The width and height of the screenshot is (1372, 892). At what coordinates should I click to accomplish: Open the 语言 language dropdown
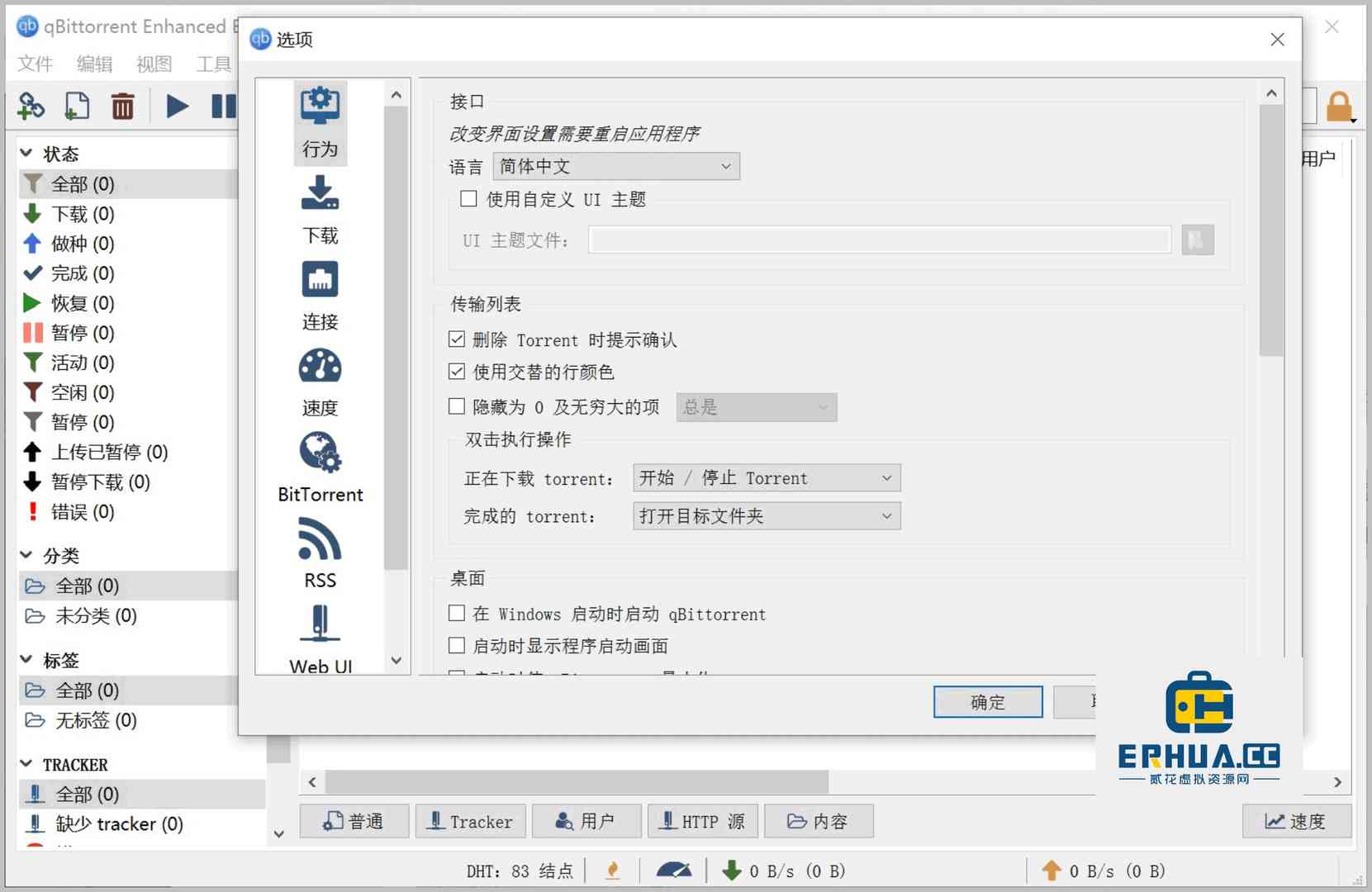pyautogui.click(x=616, y=166)
